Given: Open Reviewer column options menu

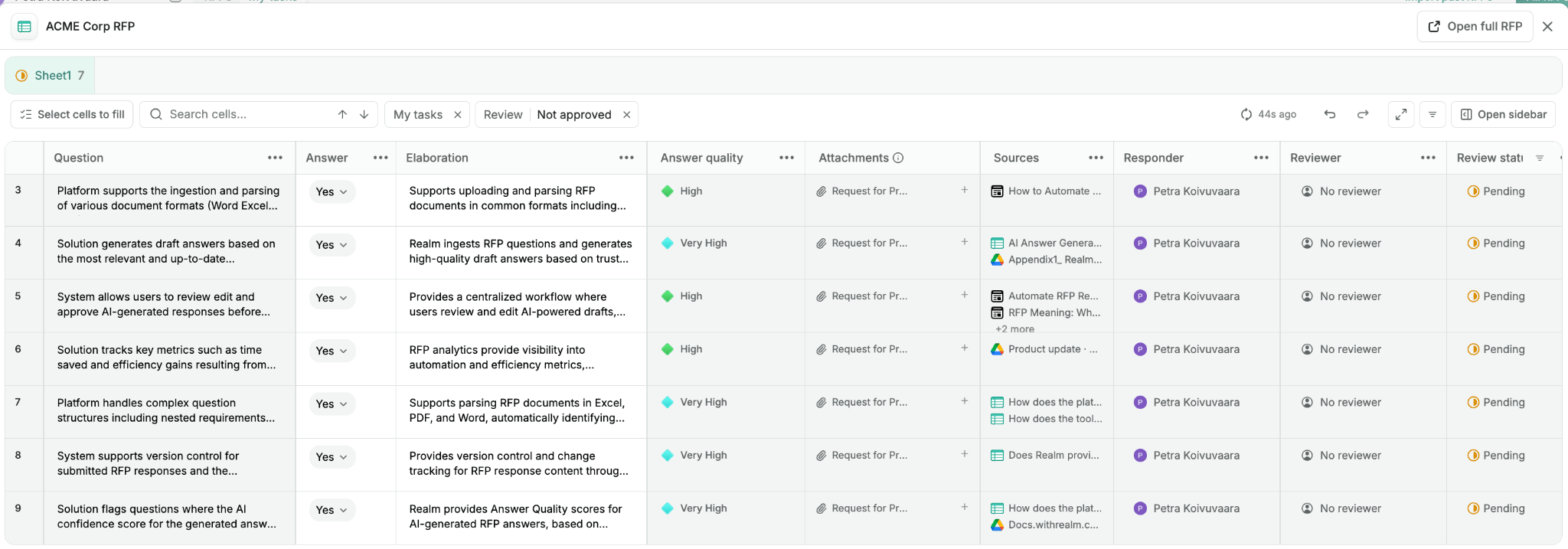Looking at the screenshot, I should coord(1428,158).
